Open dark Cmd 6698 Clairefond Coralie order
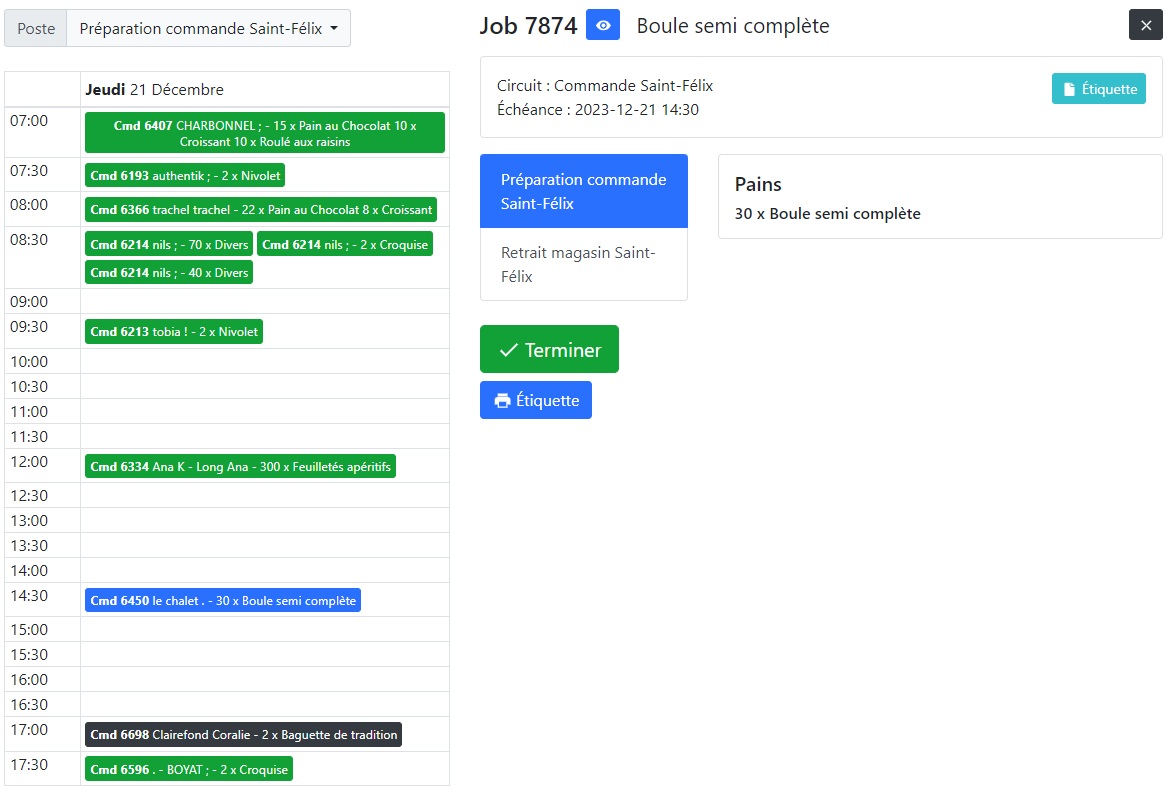The width and height of the screenshot is (1166, 786). click(243, 735)
